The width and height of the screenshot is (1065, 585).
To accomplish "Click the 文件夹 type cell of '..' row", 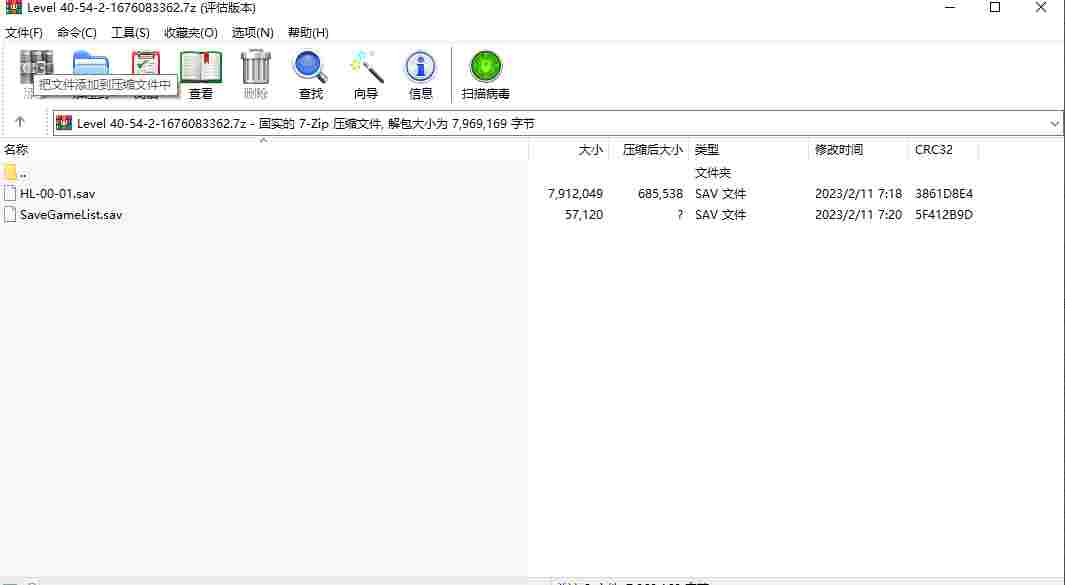I will (712, 173).
